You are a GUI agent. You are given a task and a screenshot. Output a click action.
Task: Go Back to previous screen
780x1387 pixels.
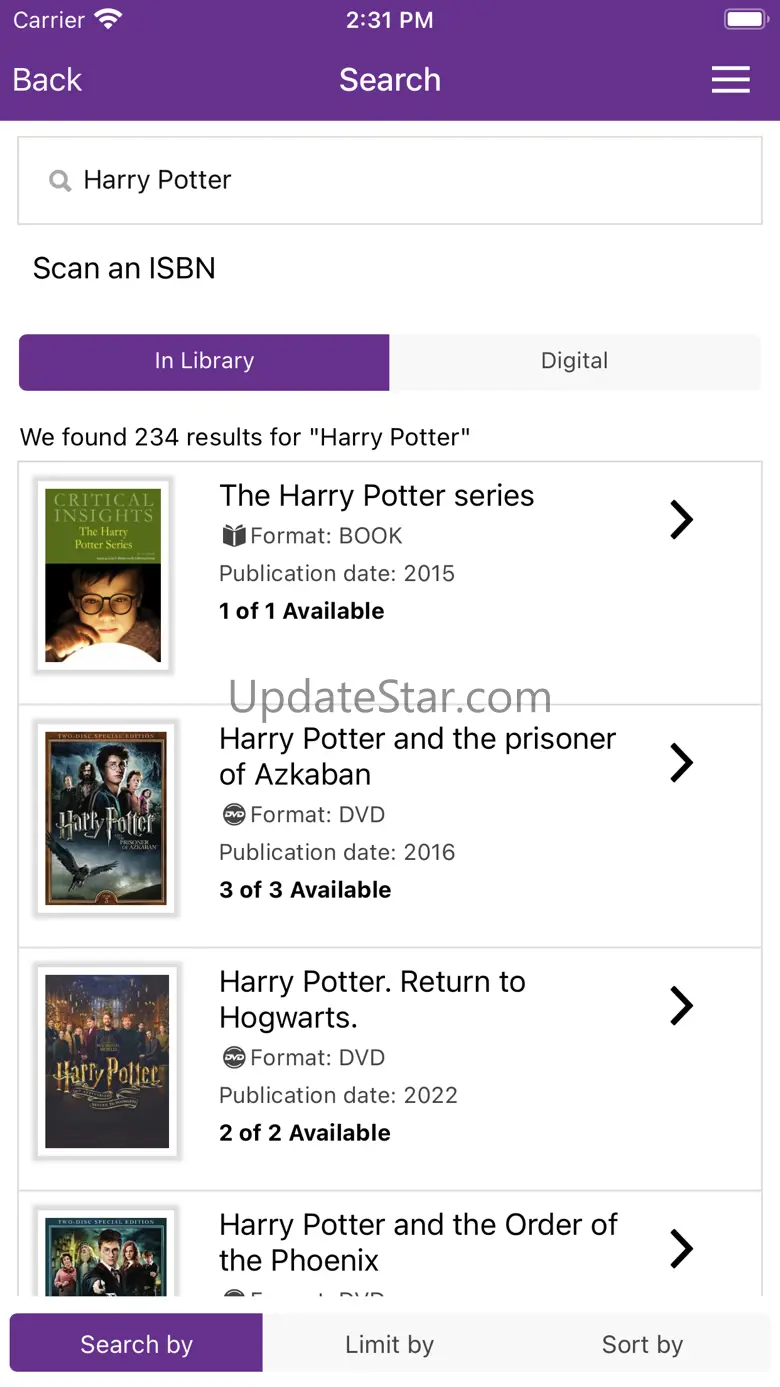(47, 80)
